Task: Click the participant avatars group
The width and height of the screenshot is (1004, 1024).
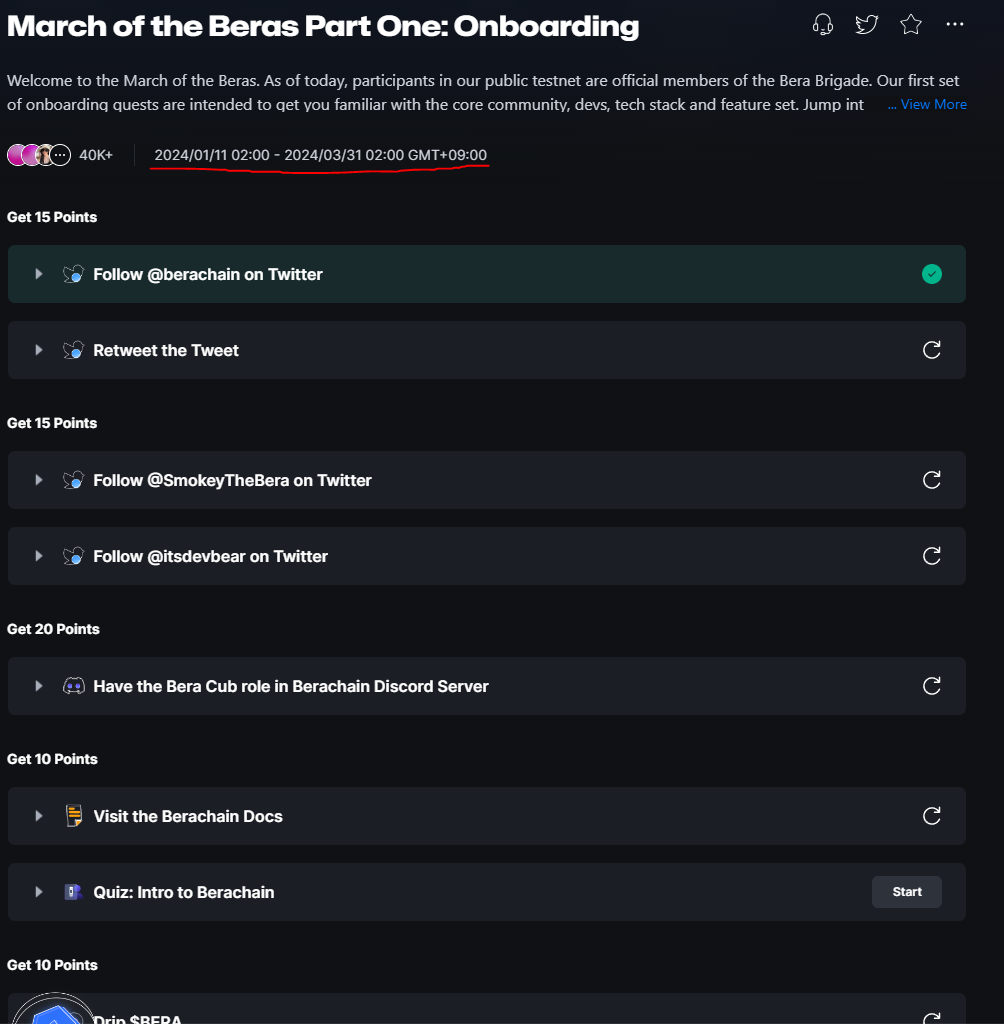Action: coord(39,155)
